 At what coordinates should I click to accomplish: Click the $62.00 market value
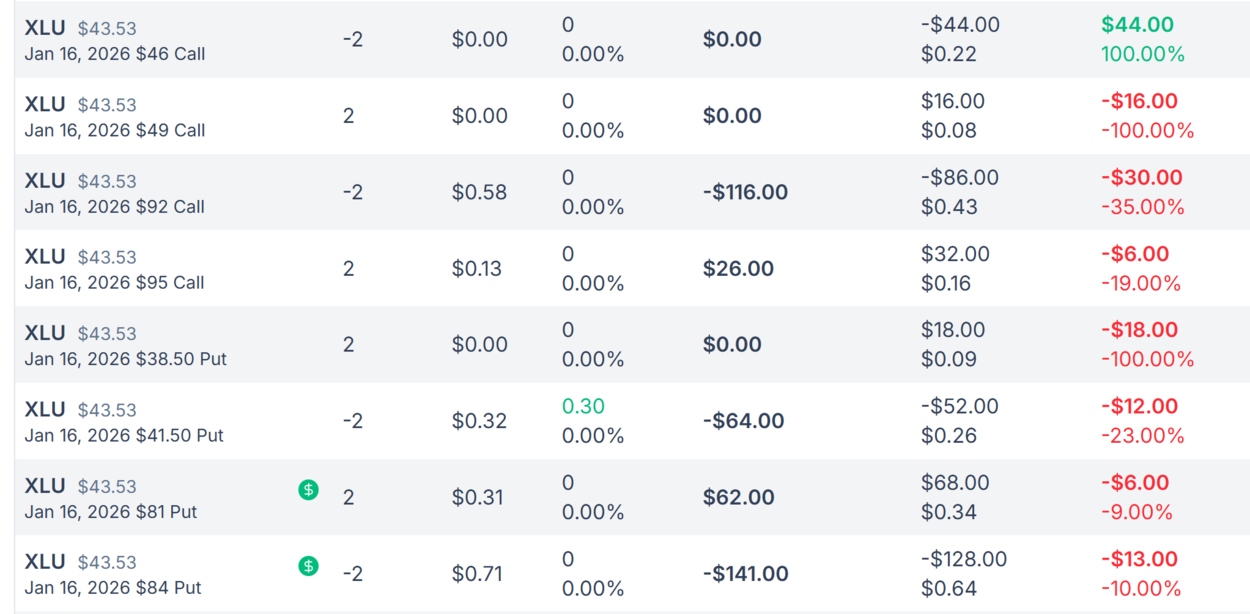(739, 497)
